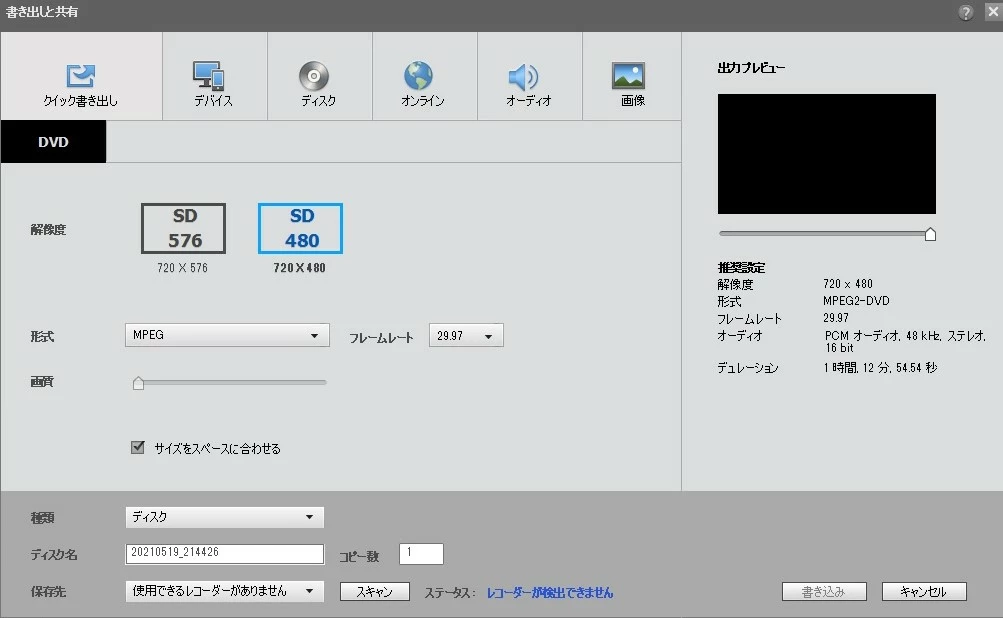Click the 720X480 resolution label
The image size is (1003, 618).
[299, 268]
